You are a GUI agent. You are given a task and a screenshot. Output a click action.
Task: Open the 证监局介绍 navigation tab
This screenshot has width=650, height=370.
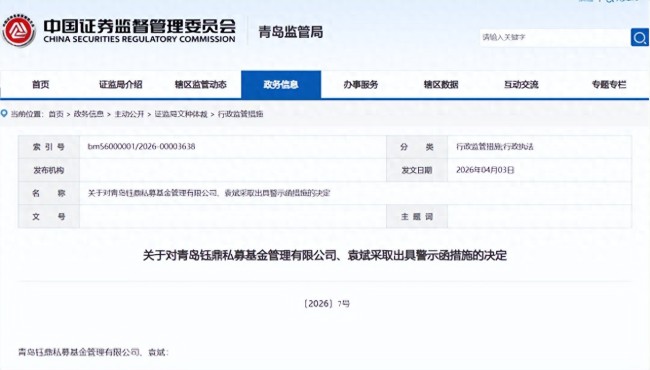tap(121, 85)
